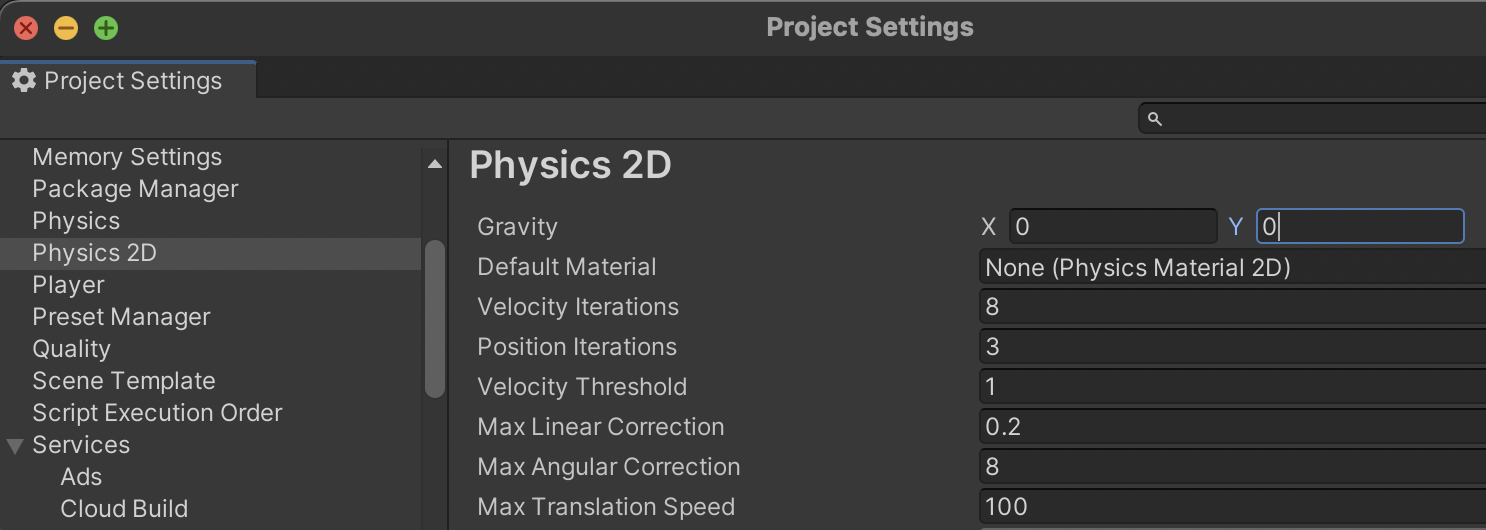Image resolution: width=1486 pixels, height=530 pixels.
Task: Select Ads under Services
Action: coord(81,477)
